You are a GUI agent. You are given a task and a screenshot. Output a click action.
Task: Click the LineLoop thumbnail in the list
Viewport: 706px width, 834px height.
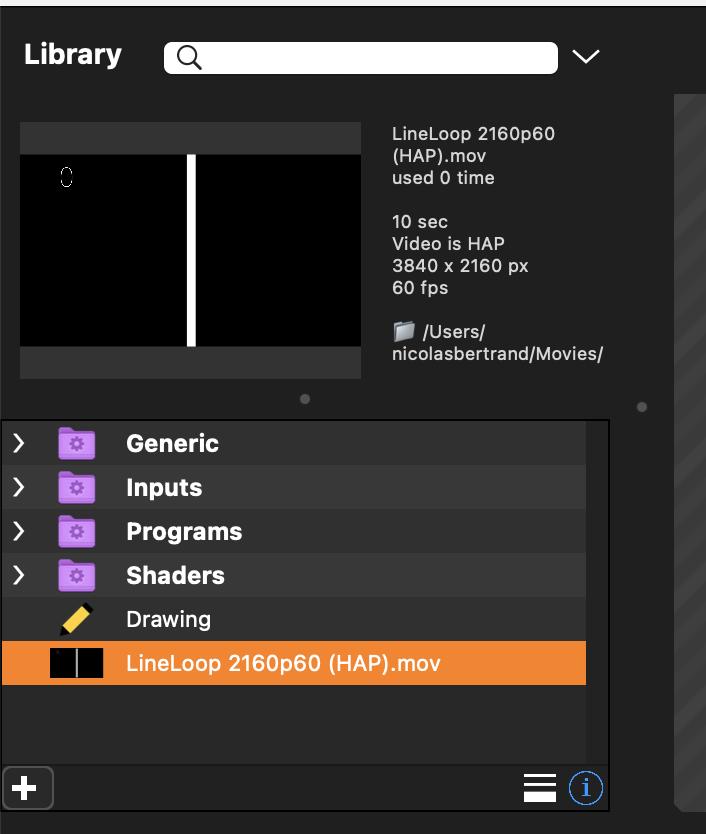point(77,663)
